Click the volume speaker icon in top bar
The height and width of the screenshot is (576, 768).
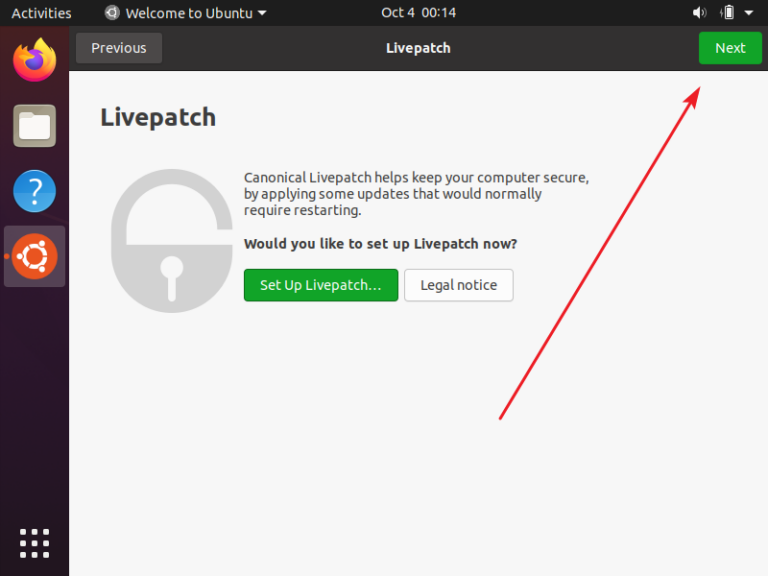pos(699,13)
